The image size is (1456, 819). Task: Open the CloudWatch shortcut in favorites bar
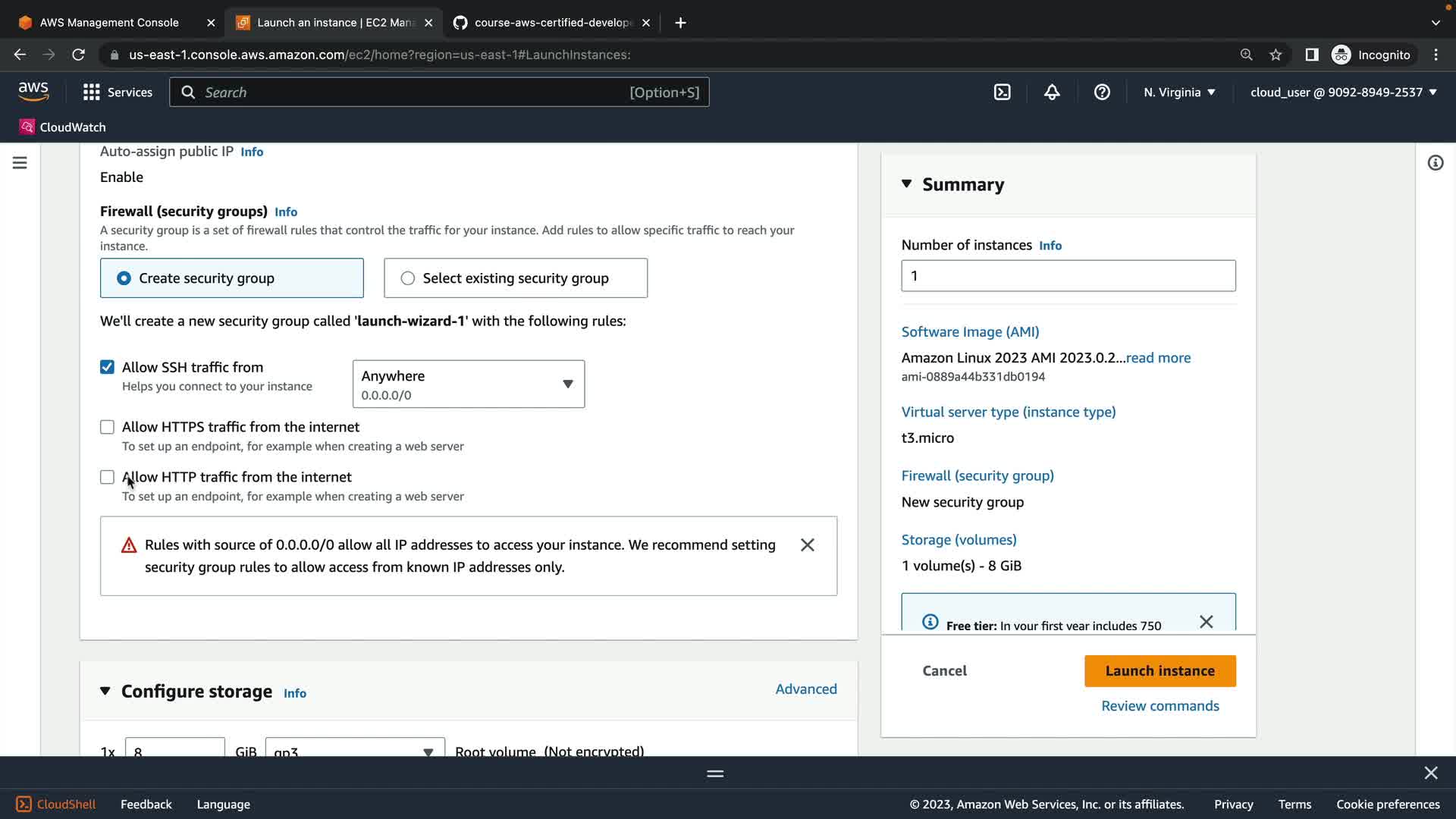pos(63,127)
